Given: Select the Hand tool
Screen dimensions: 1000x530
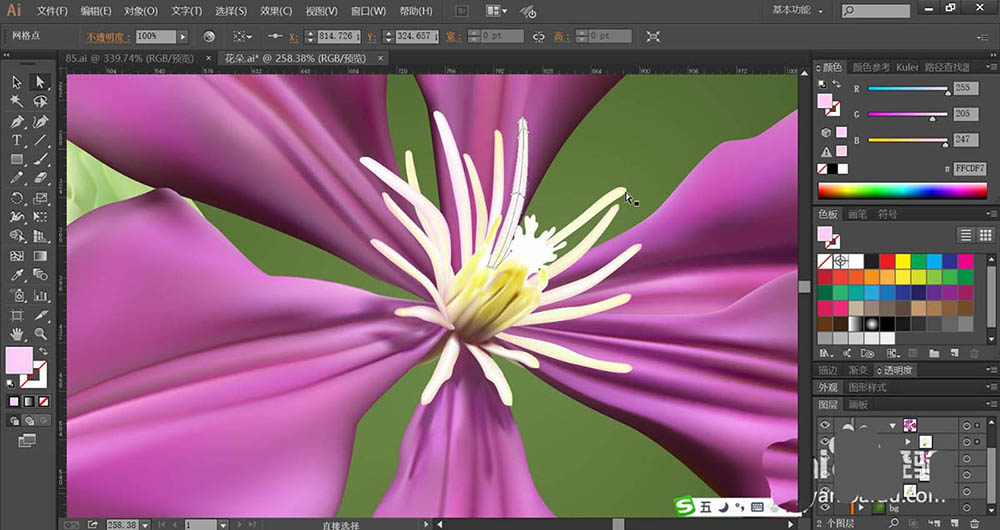Looking at the screenshot, I should 17,333.
